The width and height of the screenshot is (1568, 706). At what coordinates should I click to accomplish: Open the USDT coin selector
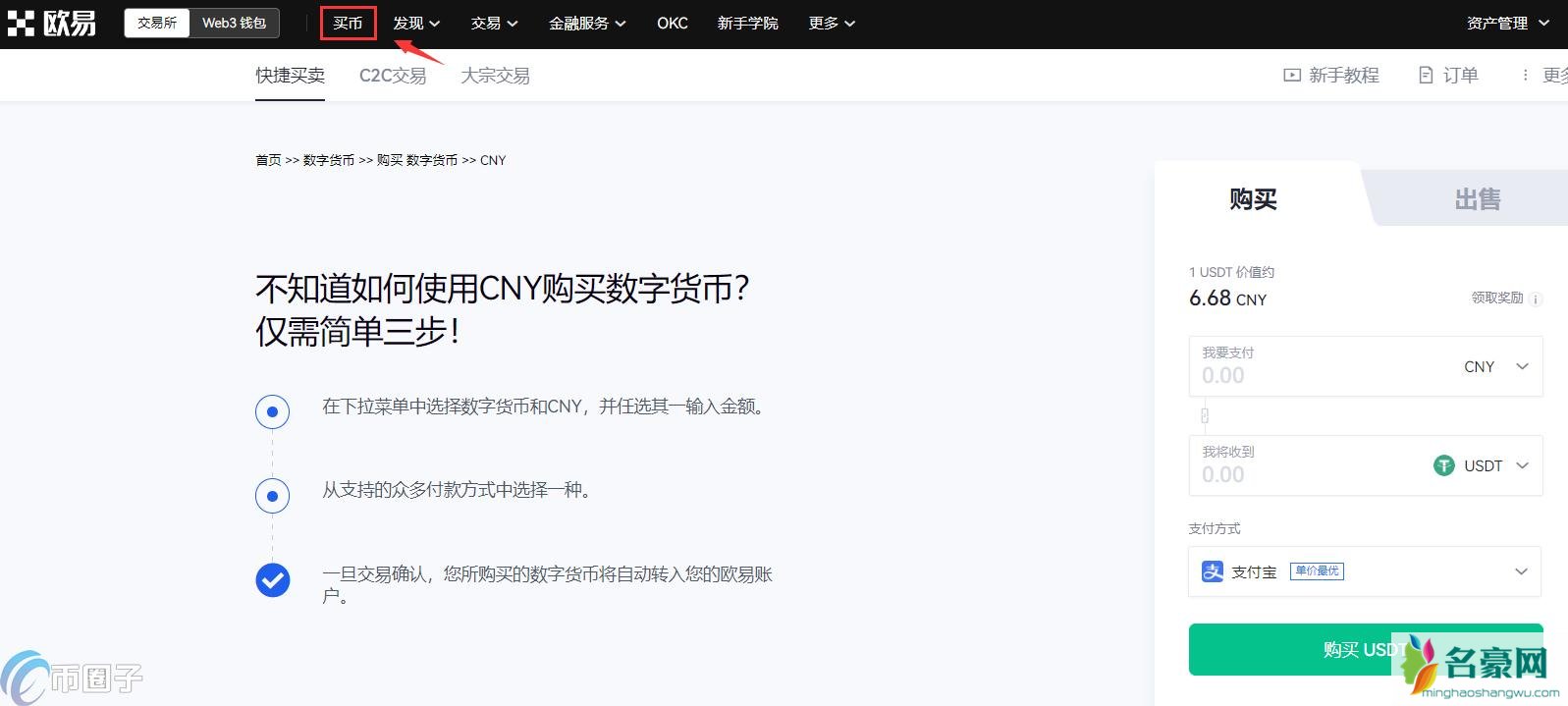(x=1482, y=465)
